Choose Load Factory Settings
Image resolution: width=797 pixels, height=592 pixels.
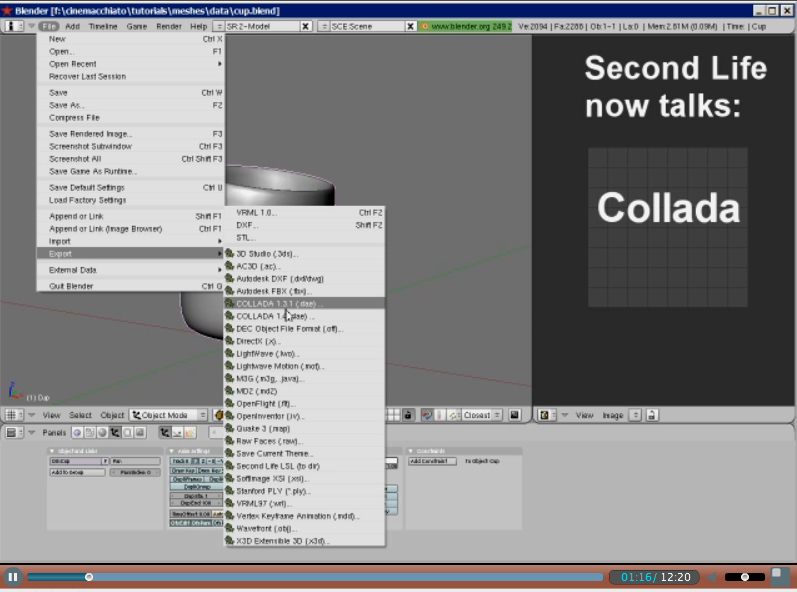tap(131, 200)
